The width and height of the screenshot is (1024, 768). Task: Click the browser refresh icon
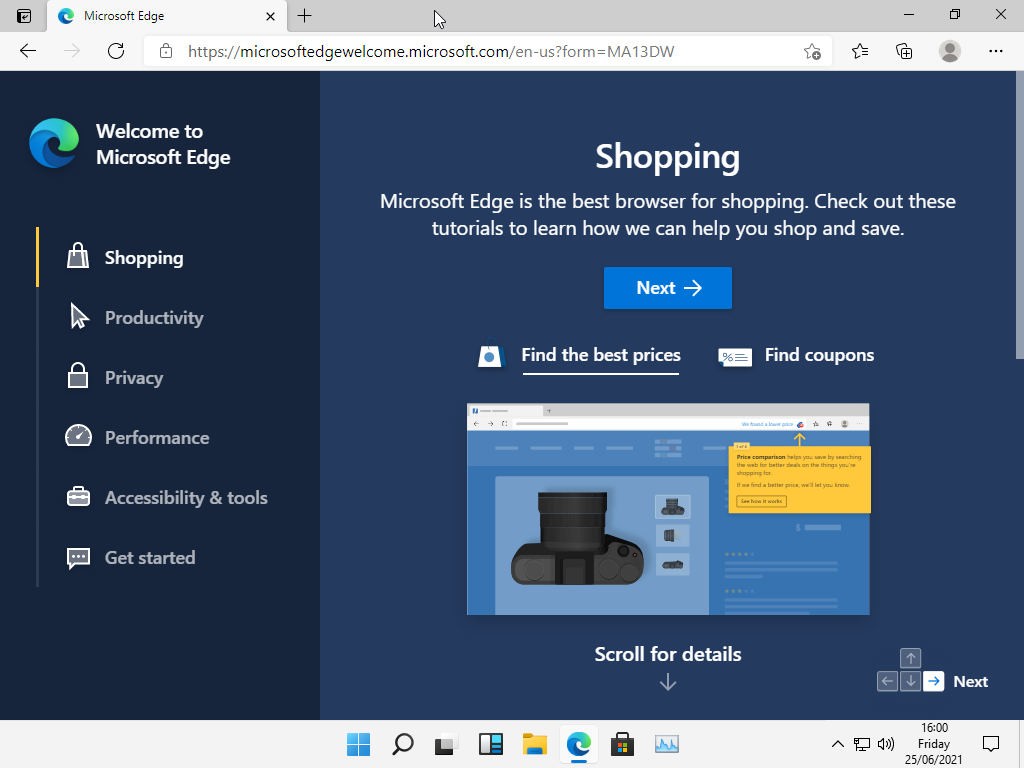tap(116, 51)
